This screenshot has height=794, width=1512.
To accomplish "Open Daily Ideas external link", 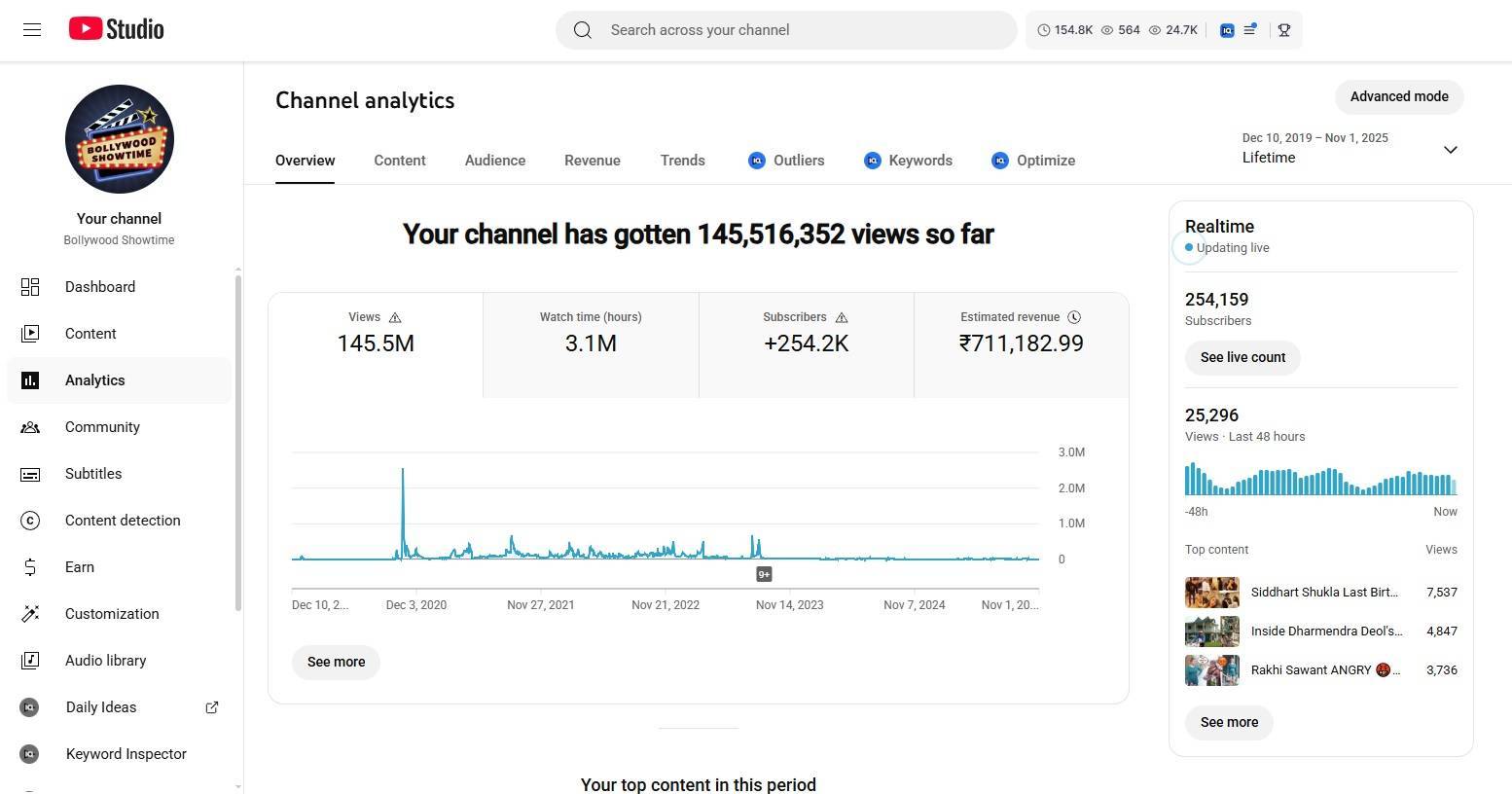I will coord(211,707).
